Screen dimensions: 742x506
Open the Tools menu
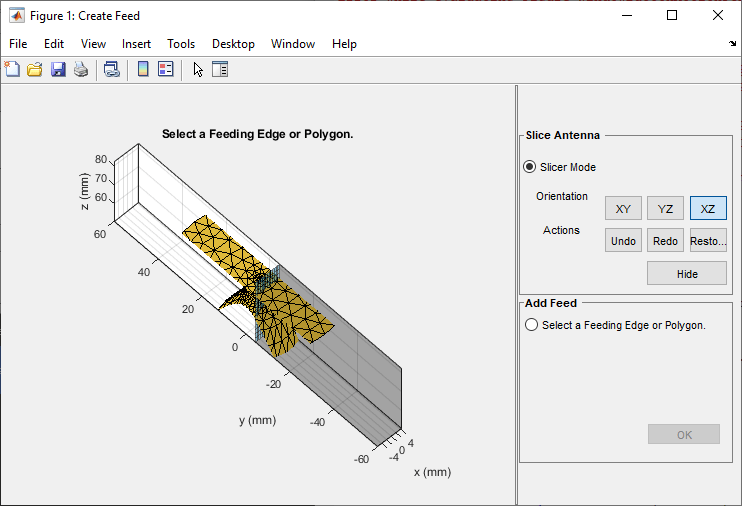pyautogui.click(x=181, y=44)
